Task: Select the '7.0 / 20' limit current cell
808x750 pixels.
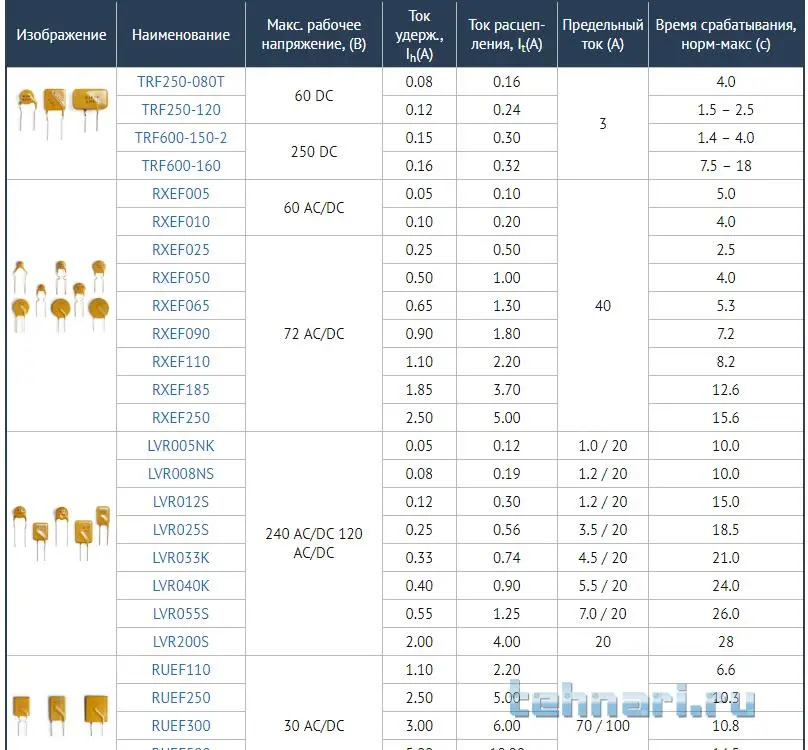Action: point(602,614)
